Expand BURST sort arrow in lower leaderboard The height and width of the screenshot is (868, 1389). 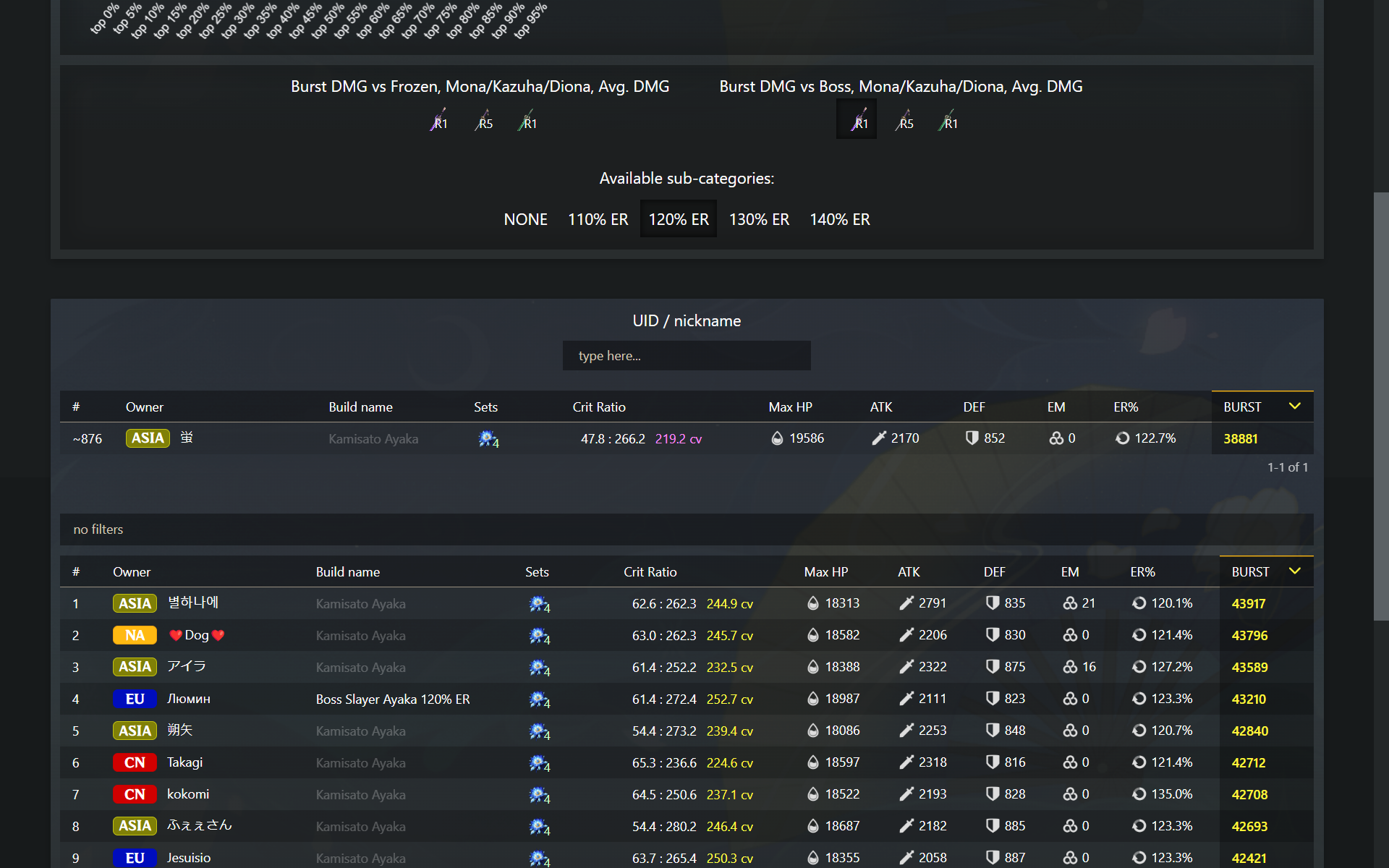(x=1295, y=571)
